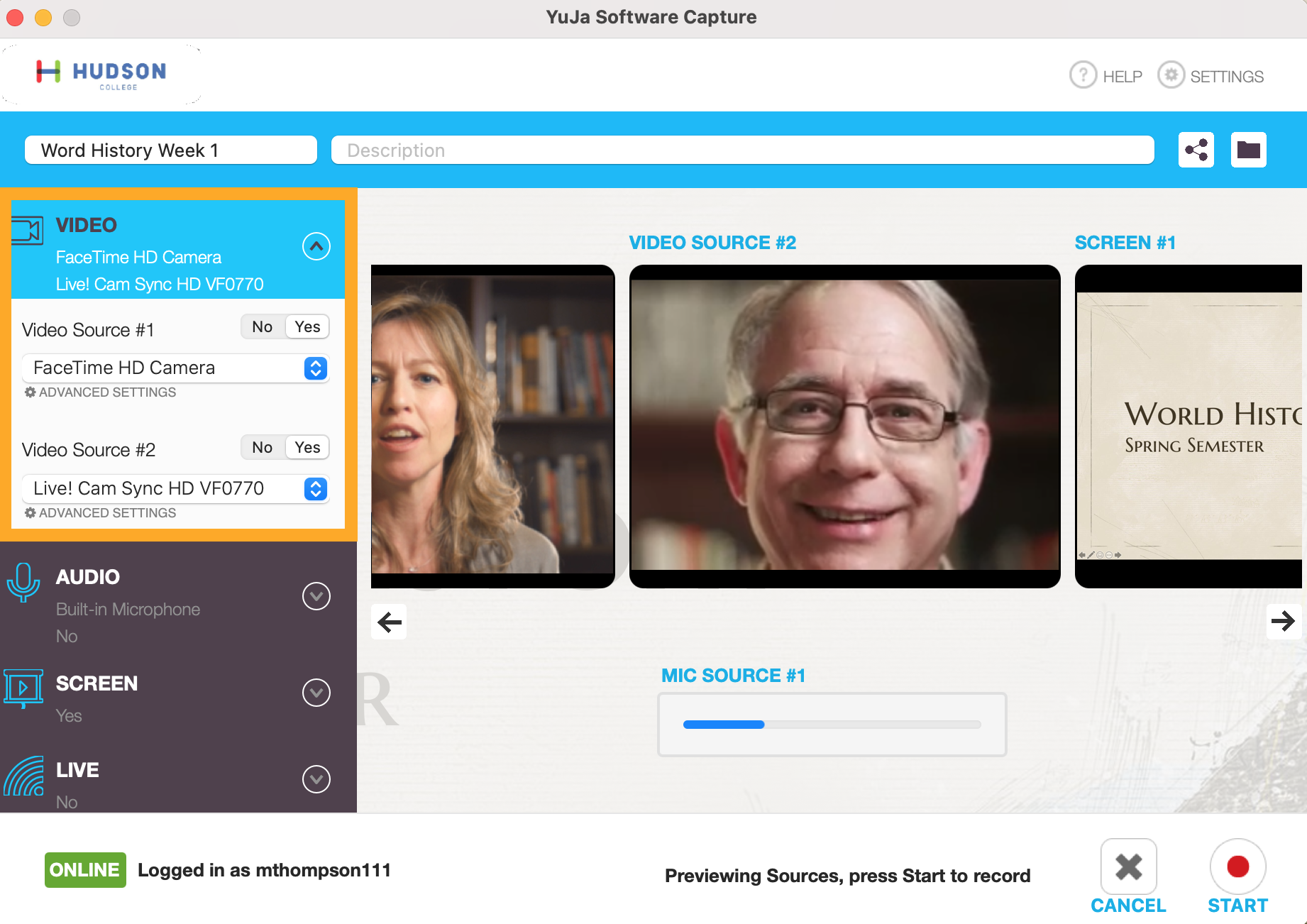Image resolution: width=1307 pixels, height=924 pixels.
Task: Open Live! Cam Sync HD VF0770 dropdown
Action: [x=175, y=488]
